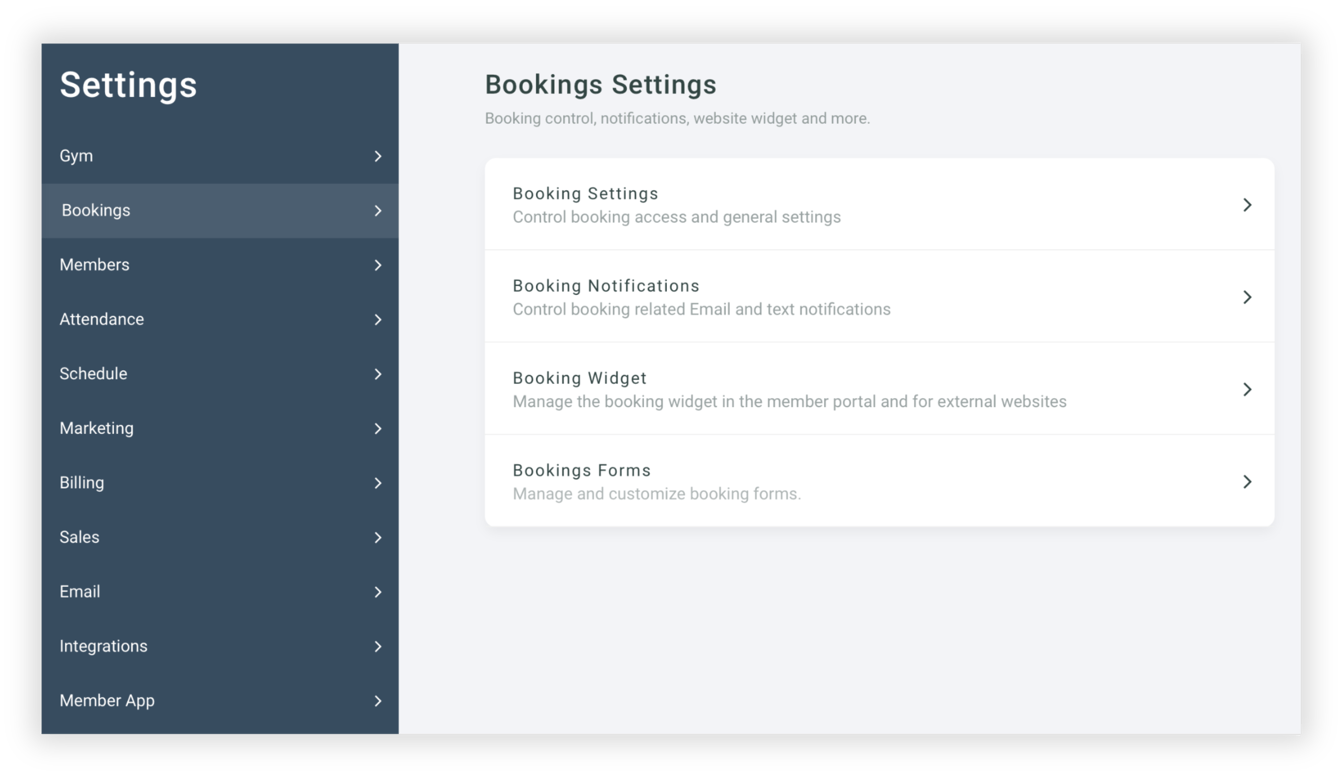Click 'Control booking related Email and text notifications'
This screenshot has height=774, width=1340.
pyautogui.click(x=702, y=309)
